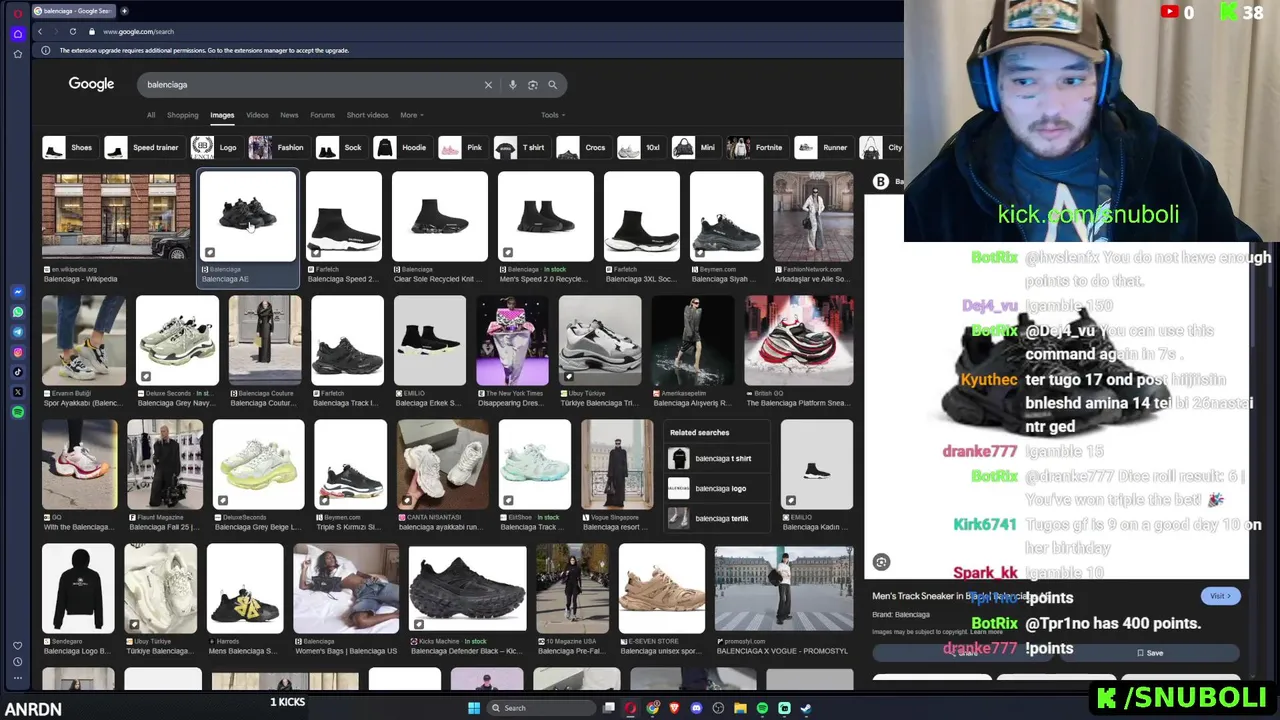Screen dimensions: 1280x720
Task: Filter images by Runner chip
Action: (822, 148)
